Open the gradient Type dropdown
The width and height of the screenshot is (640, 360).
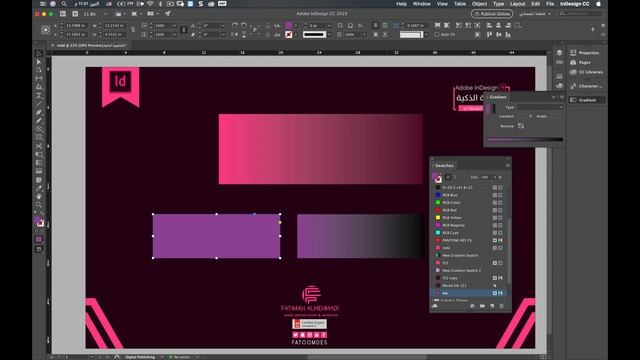tap(540, 107)
